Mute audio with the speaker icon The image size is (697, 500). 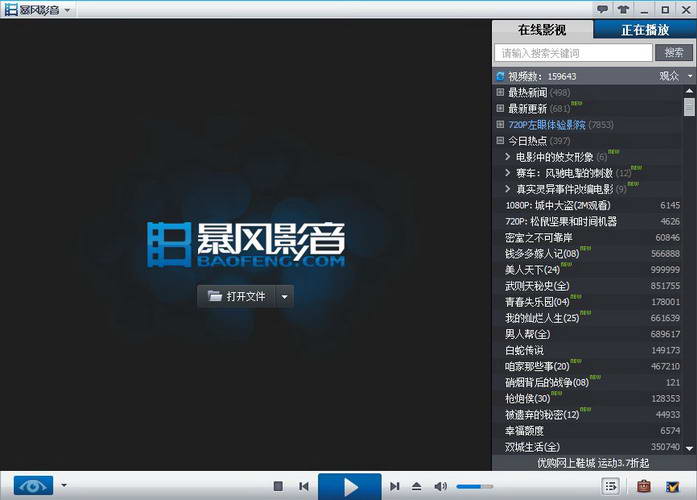440,486
